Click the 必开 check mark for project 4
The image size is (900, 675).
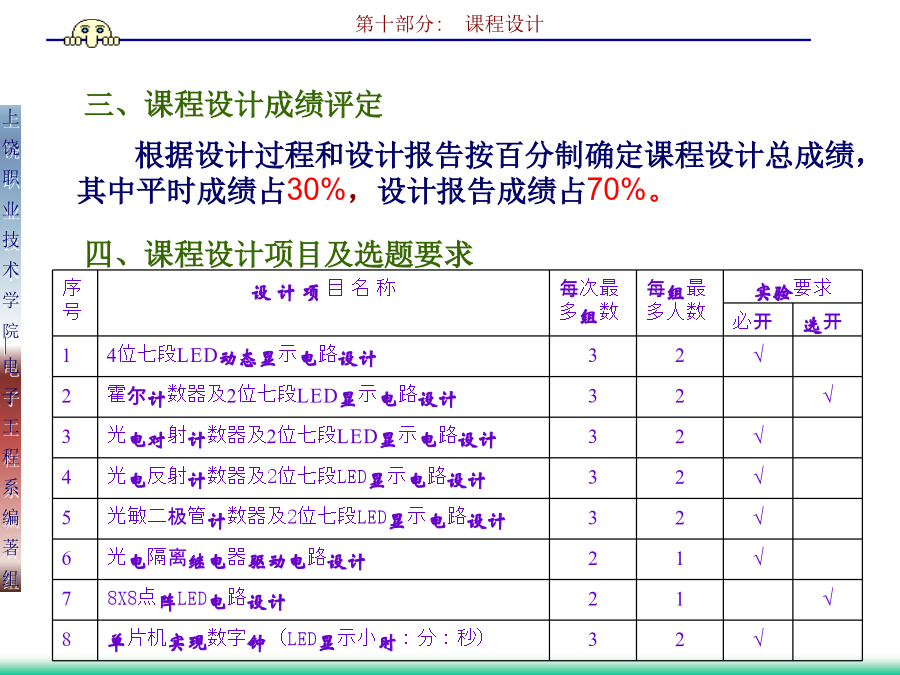click(x=758, y=477)
